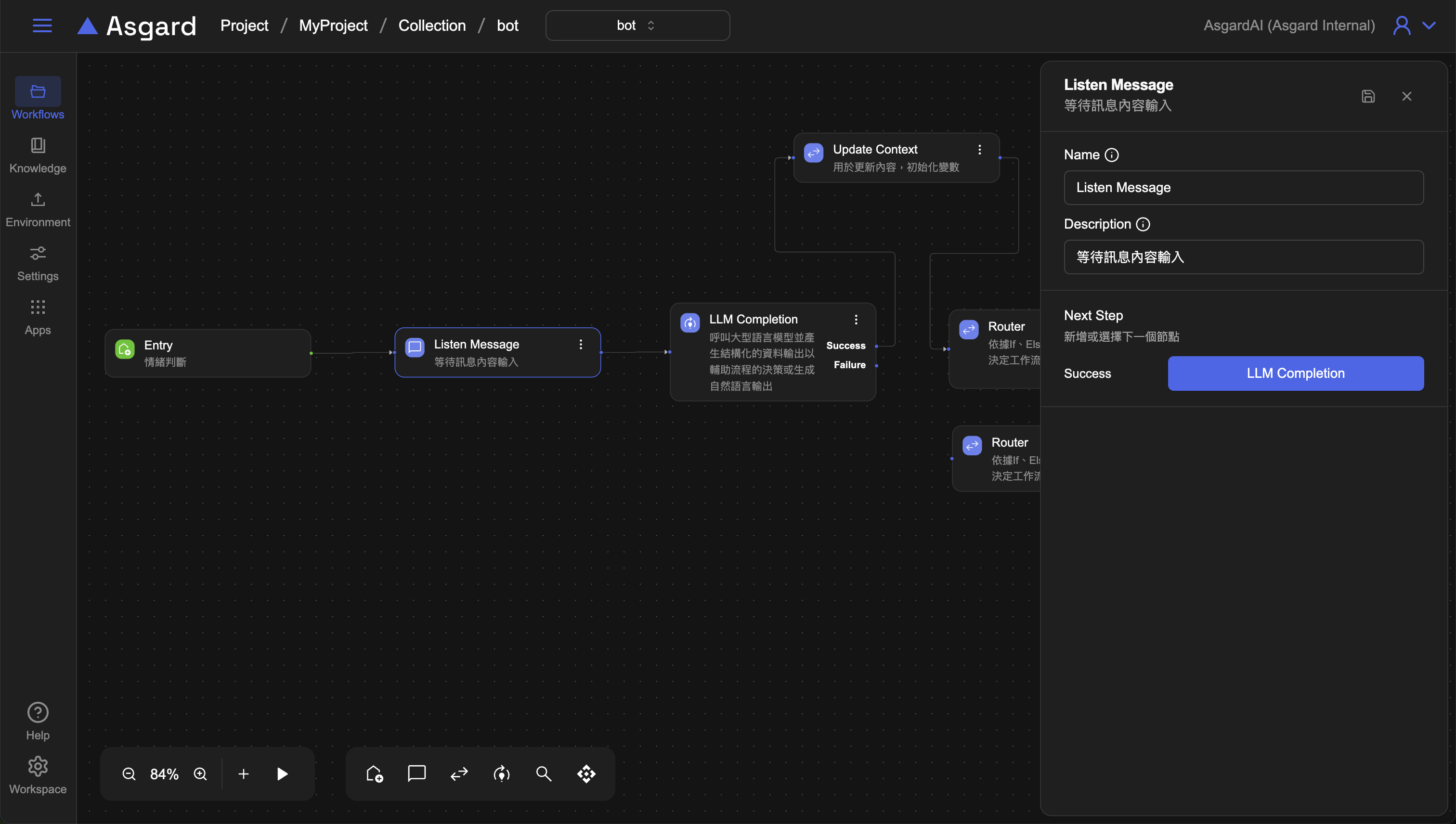Open the bot selector dropdown
The width and height of the screenshot is (1456, 824).
click(637, 26)
